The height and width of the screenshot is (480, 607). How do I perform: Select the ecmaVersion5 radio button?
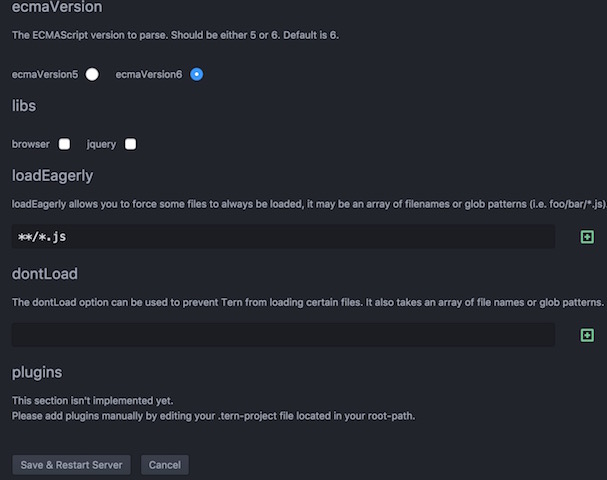coord(92,74)
